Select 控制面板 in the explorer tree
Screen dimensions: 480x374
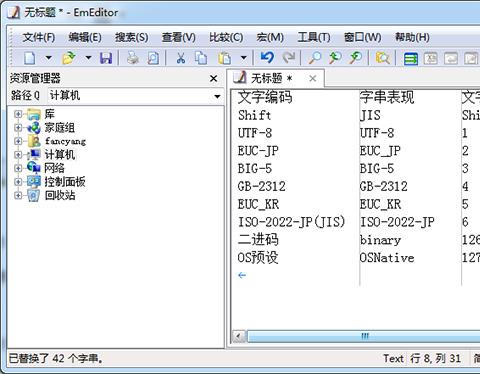(65, 182)
